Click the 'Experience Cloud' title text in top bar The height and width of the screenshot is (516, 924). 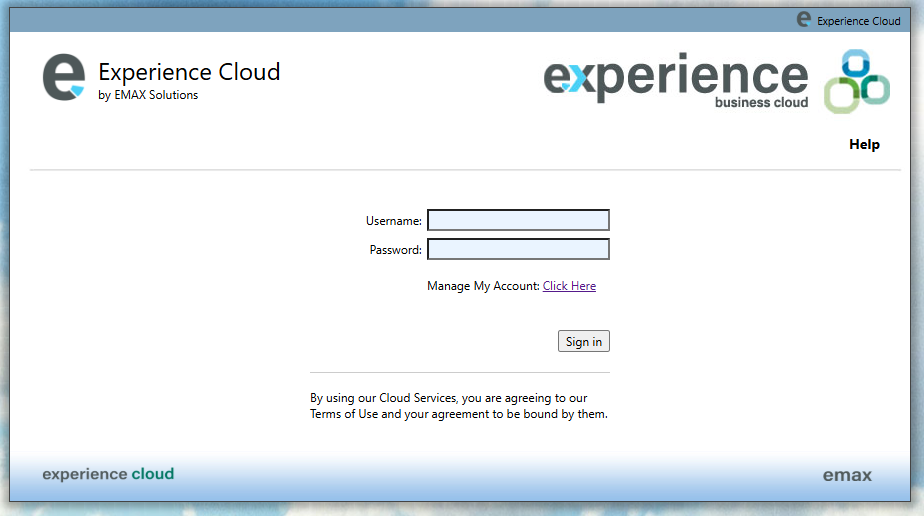point(859,21)
